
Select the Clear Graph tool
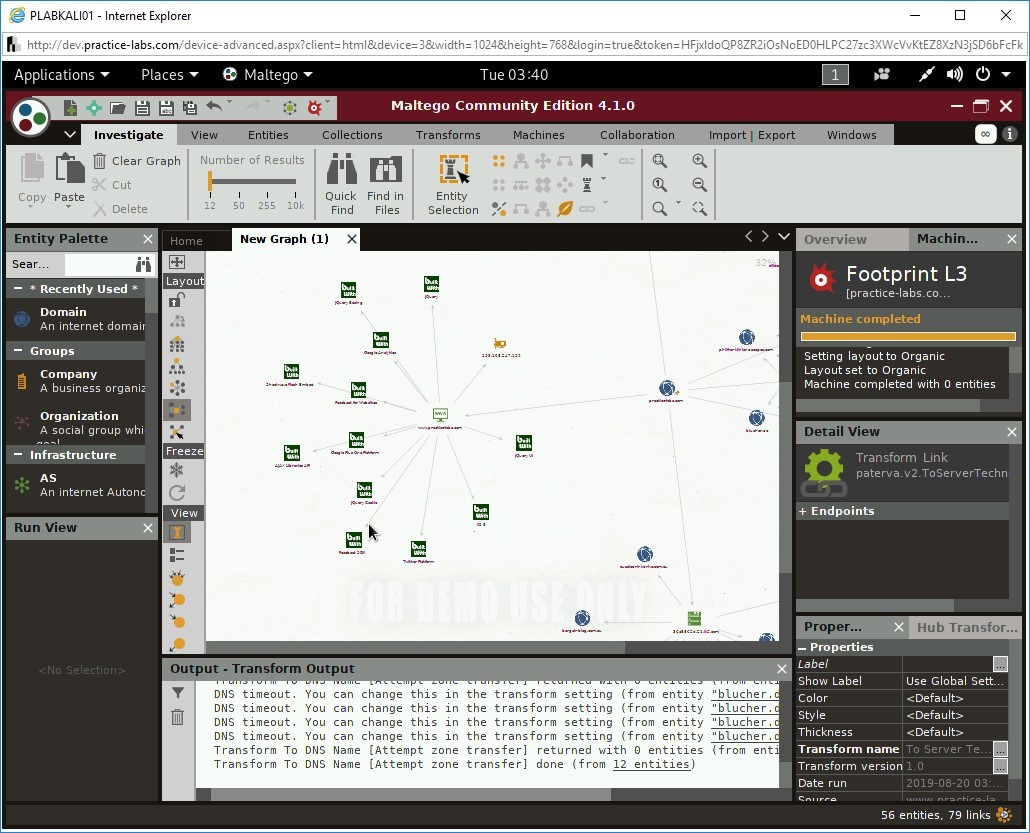(136, 160)
